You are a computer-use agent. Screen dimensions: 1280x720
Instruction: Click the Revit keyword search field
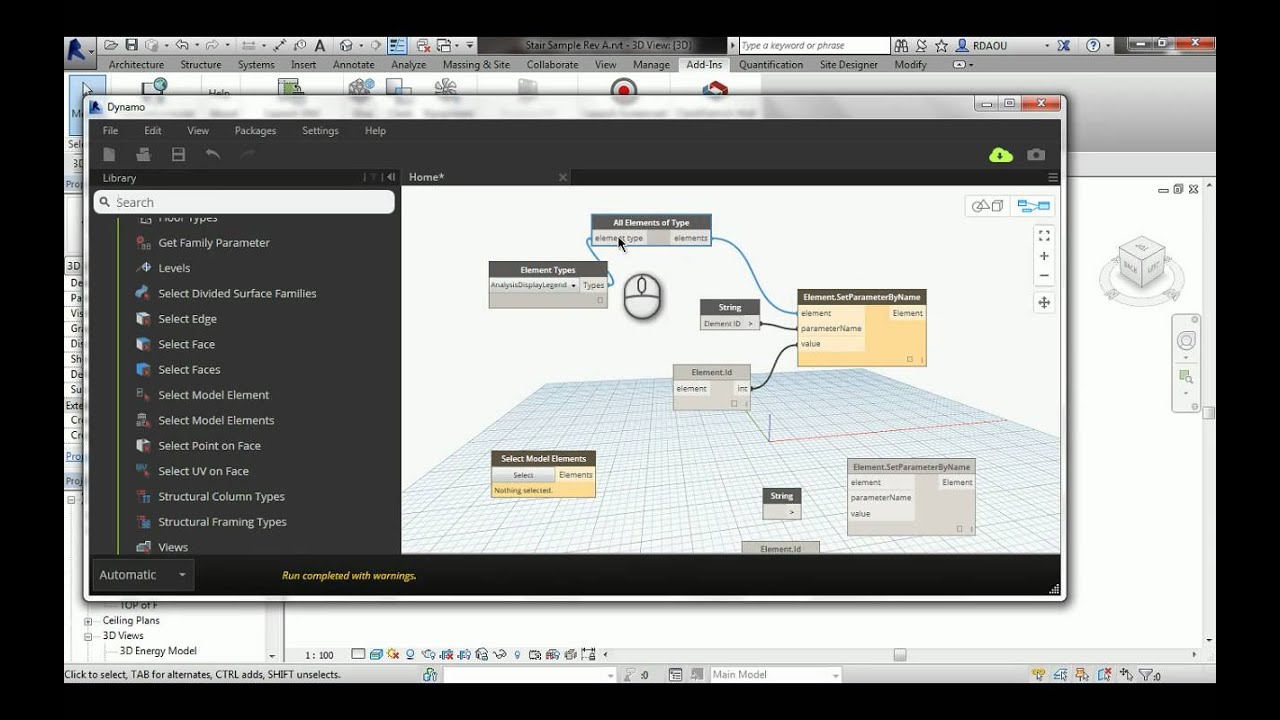coord(814,46)
